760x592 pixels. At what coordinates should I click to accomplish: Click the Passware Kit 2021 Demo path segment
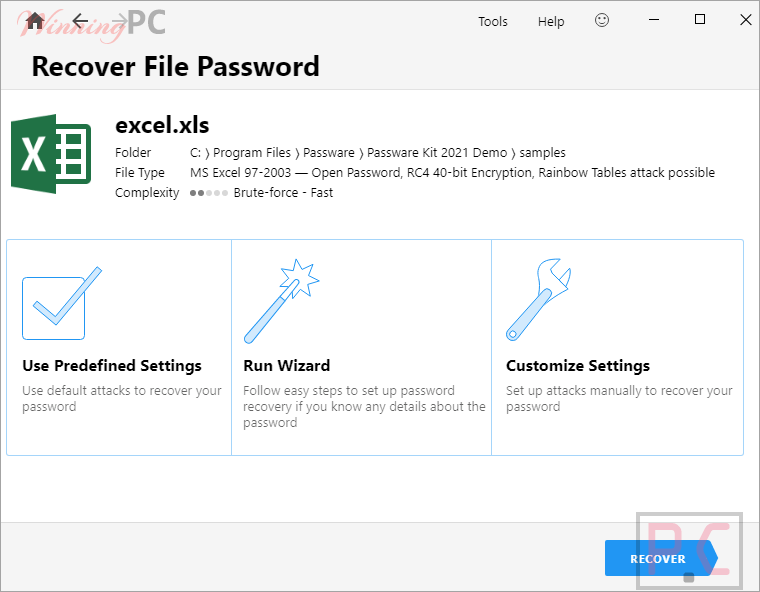(x=437, y=153)
